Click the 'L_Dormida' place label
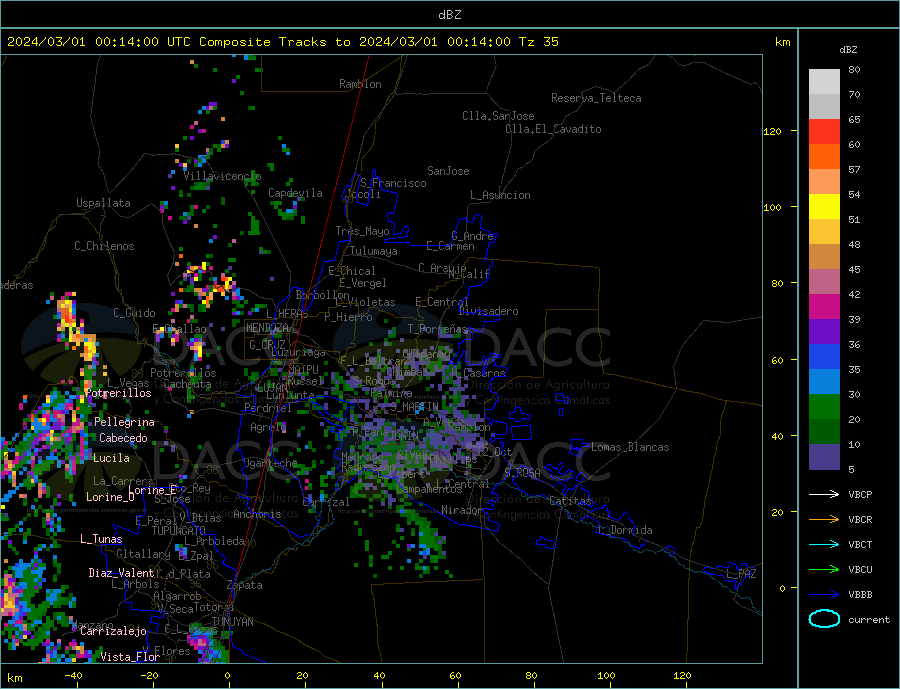 click(x=626, y=530)
